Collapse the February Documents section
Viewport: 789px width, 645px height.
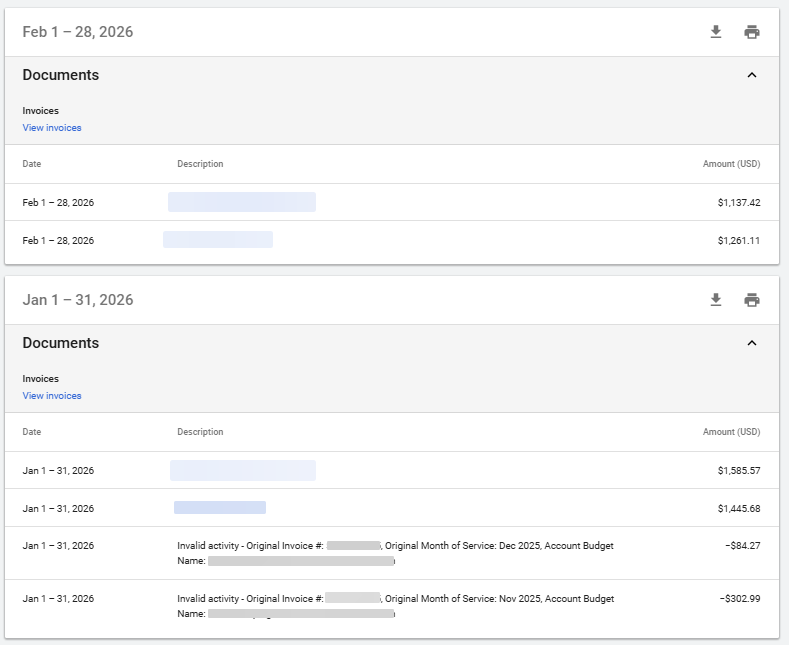(752, 75)
